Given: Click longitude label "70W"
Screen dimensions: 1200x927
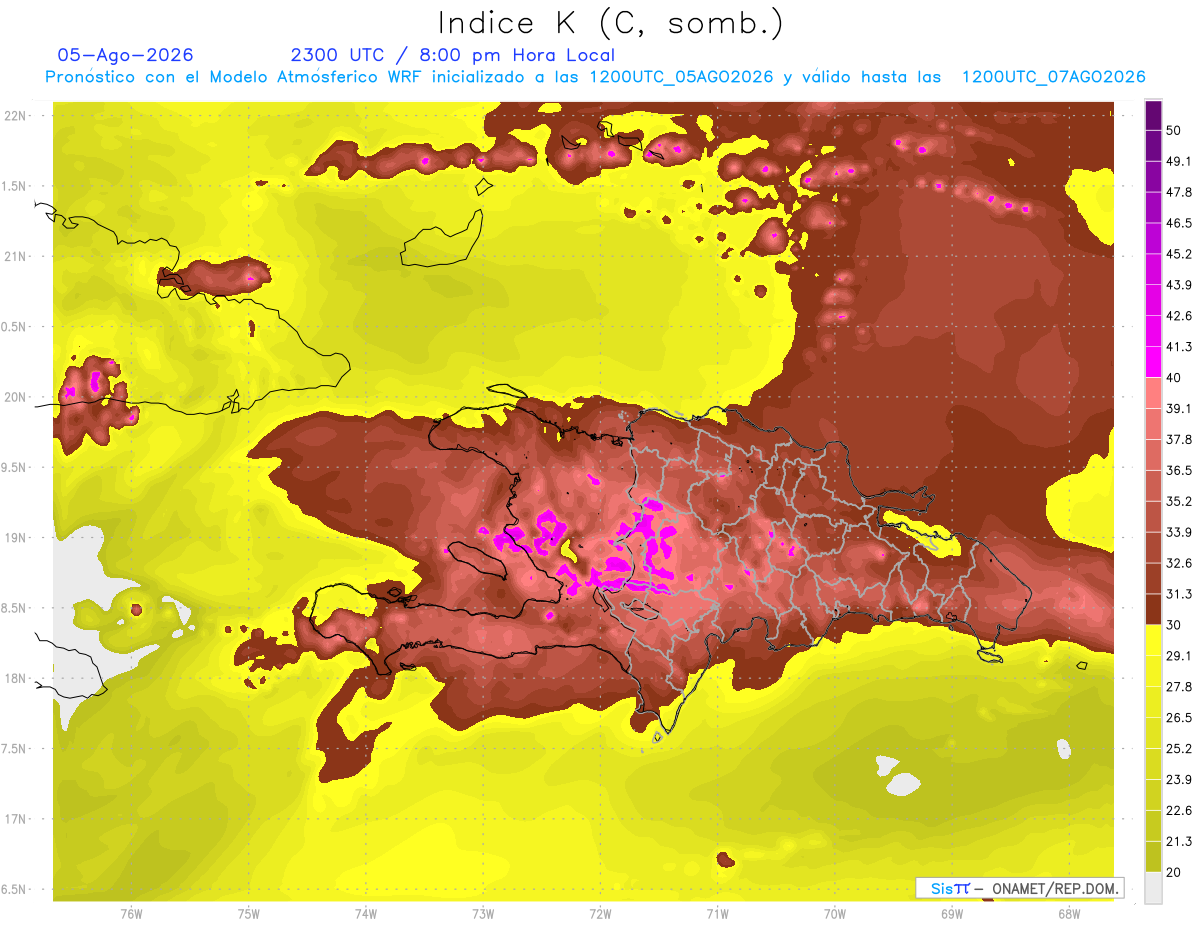Looking at the screenshot, I should click(834, 914).
